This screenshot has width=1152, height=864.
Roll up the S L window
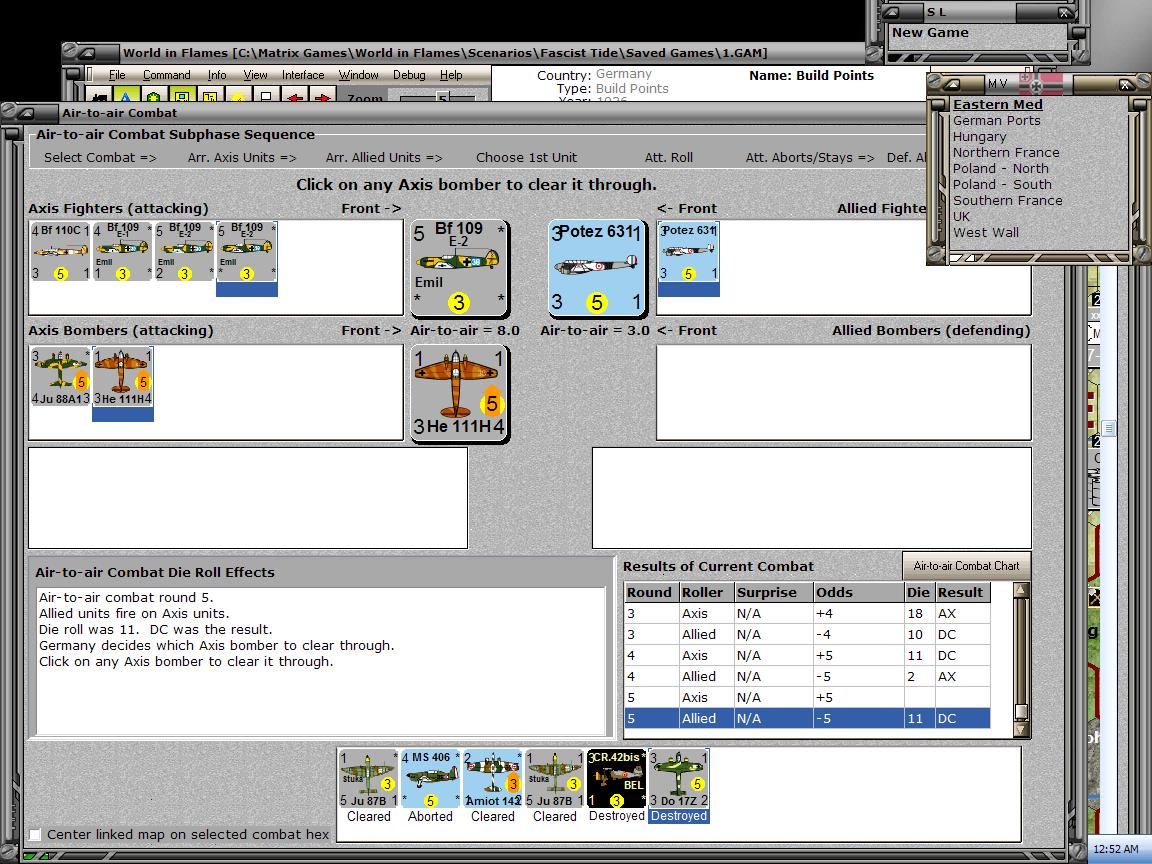coord(890,12)
